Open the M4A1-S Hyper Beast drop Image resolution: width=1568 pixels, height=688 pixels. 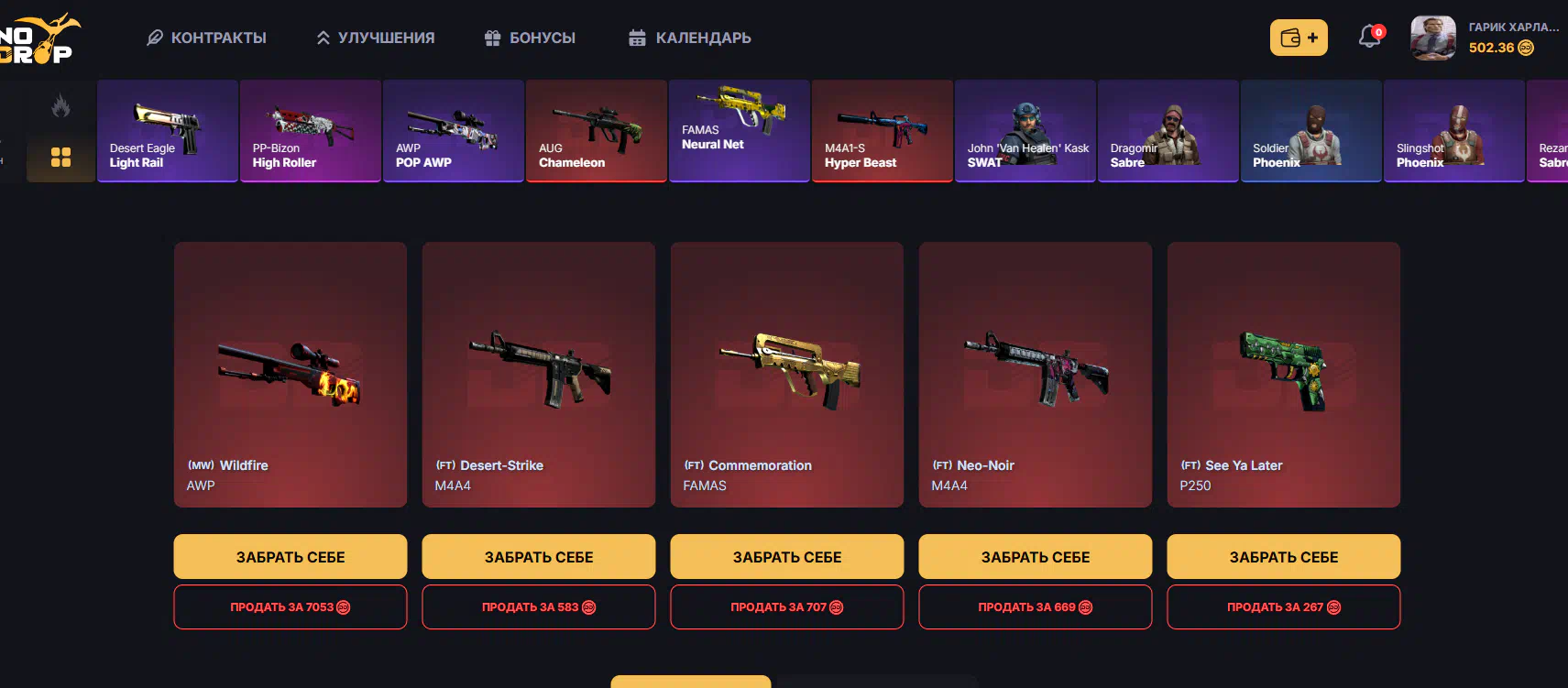(x=883, y=131)
